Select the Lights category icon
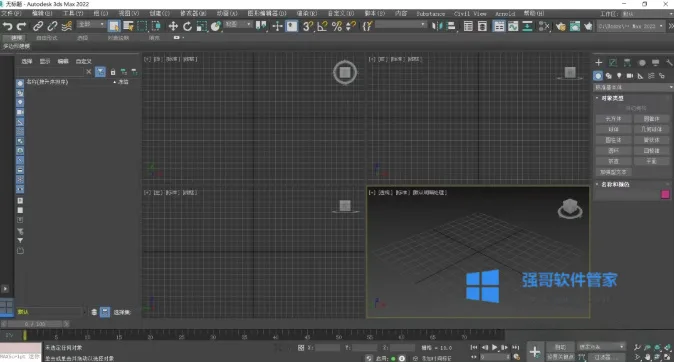Screen dimensions: 674x362 pyautogui.click(x=619, y=76)
